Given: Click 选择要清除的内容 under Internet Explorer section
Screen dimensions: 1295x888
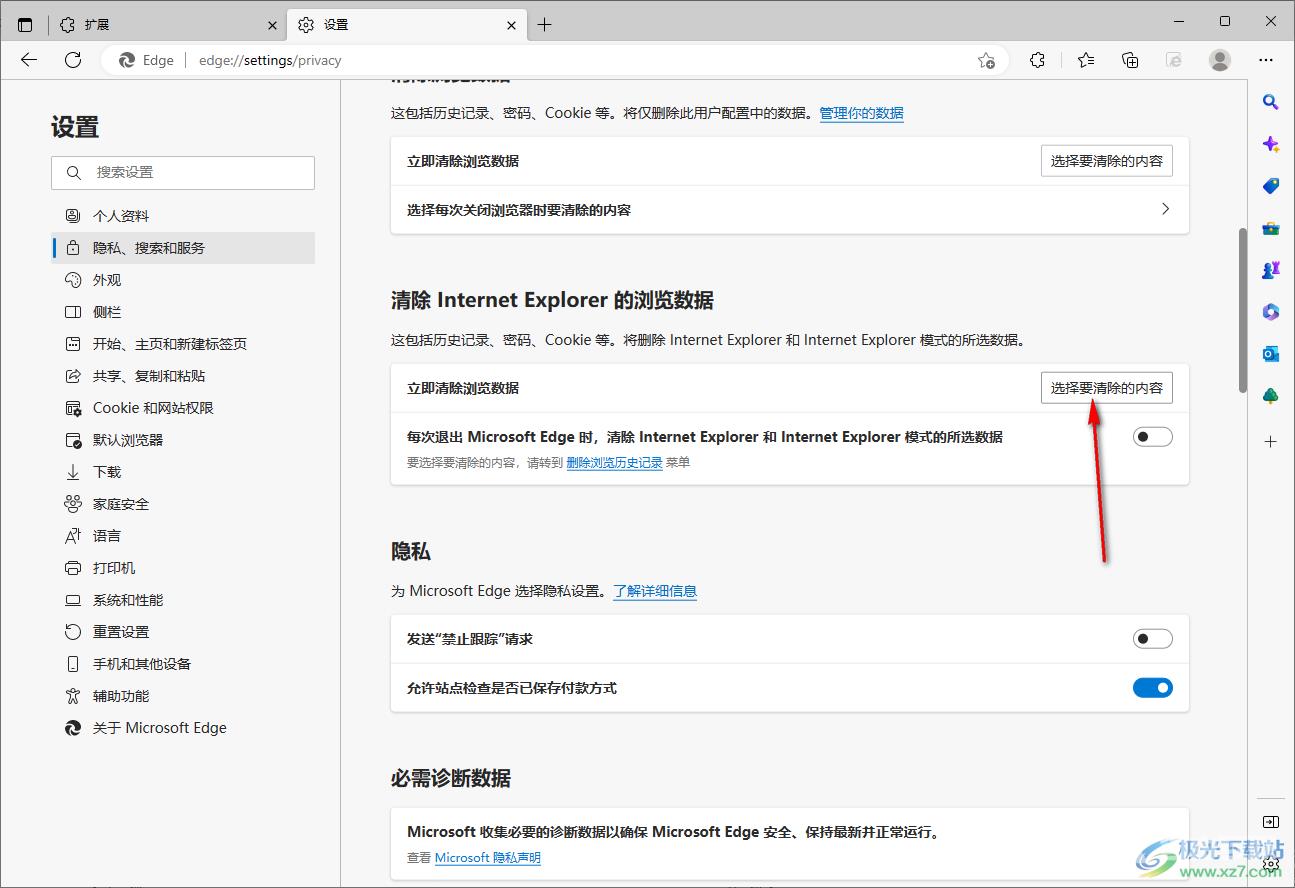Looking at the screenshot, I should (x=1107, y=388).
